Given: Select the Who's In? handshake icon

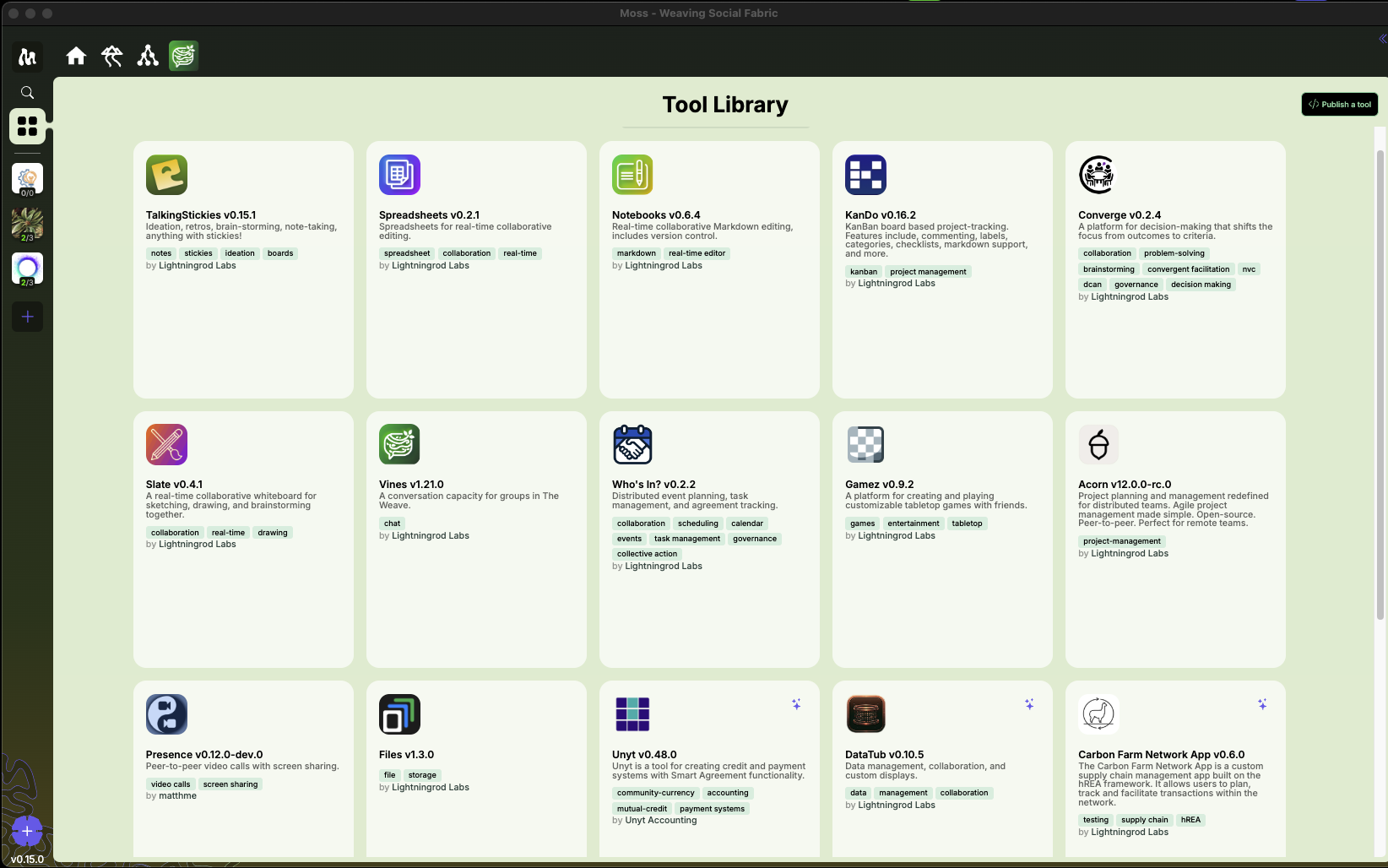Looking at the screenshot, I should [x=632, y=445].
